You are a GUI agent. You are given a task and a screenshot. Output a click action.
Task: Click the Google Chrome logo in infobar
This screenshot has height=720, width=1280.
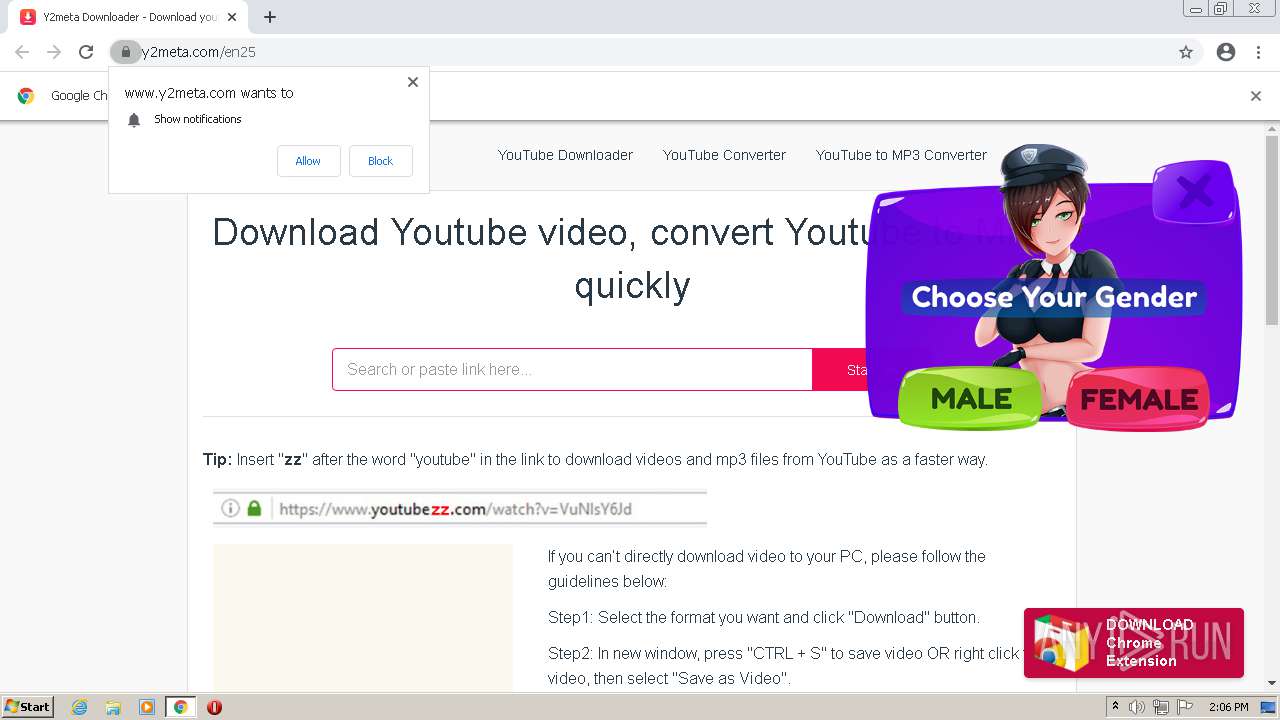click(x=26, y=96)
